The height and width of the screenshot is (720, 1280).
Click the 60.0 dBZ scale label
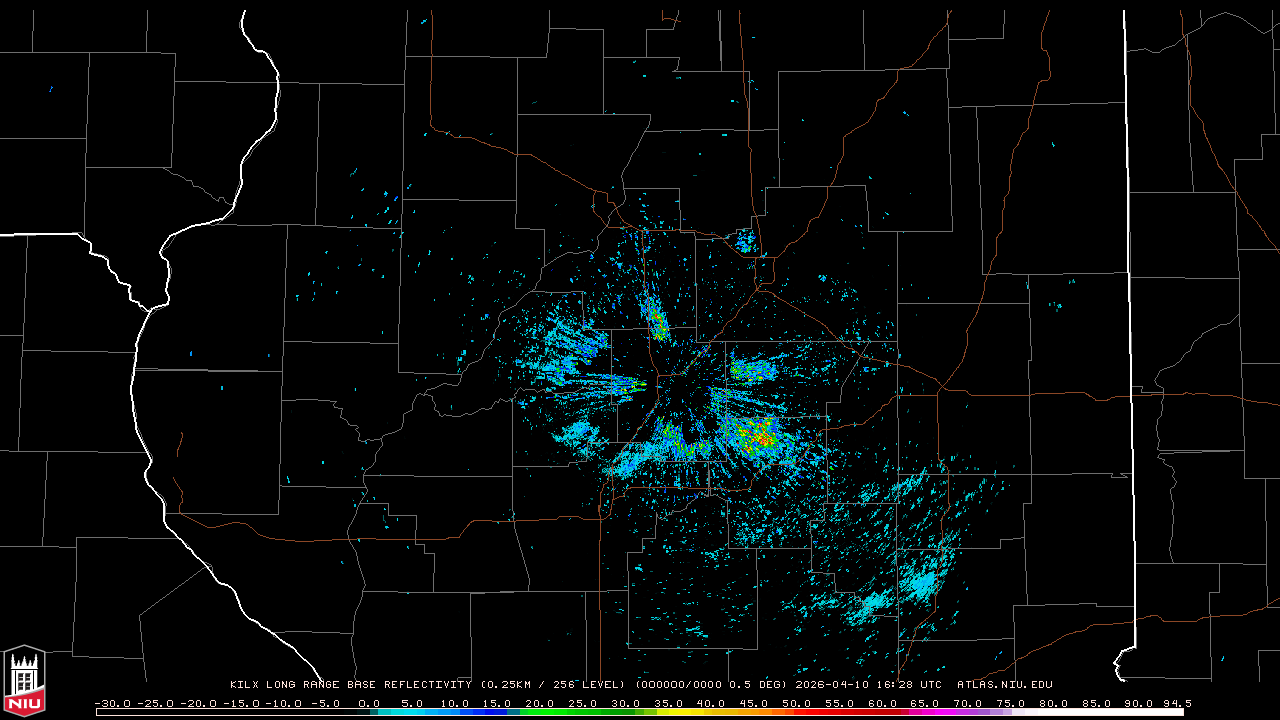[x=884, y=703]
